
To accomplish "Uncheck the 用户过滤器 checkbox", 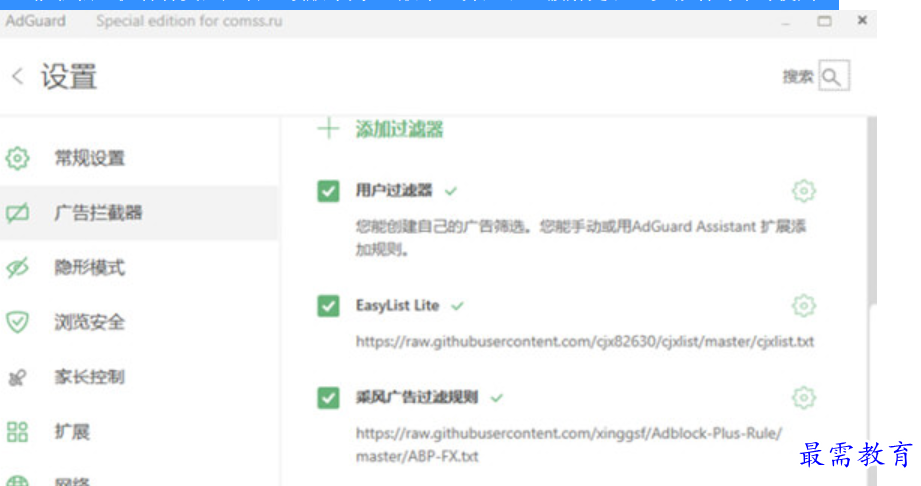I will click(x=328, y=191).
